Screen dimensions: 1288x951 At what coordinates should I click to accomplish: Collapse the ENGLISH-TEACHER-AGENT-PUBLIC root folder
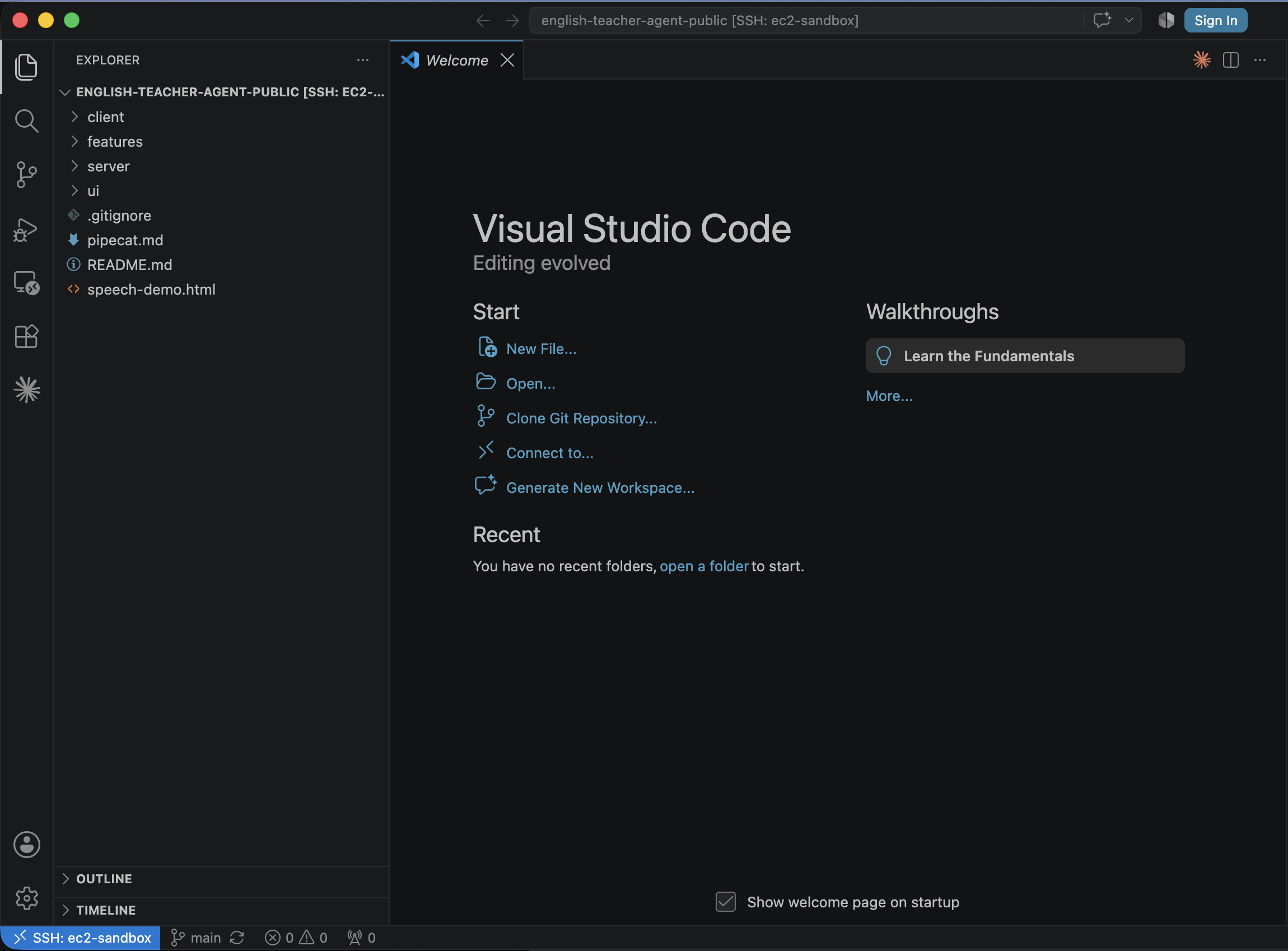coord(222,92)
